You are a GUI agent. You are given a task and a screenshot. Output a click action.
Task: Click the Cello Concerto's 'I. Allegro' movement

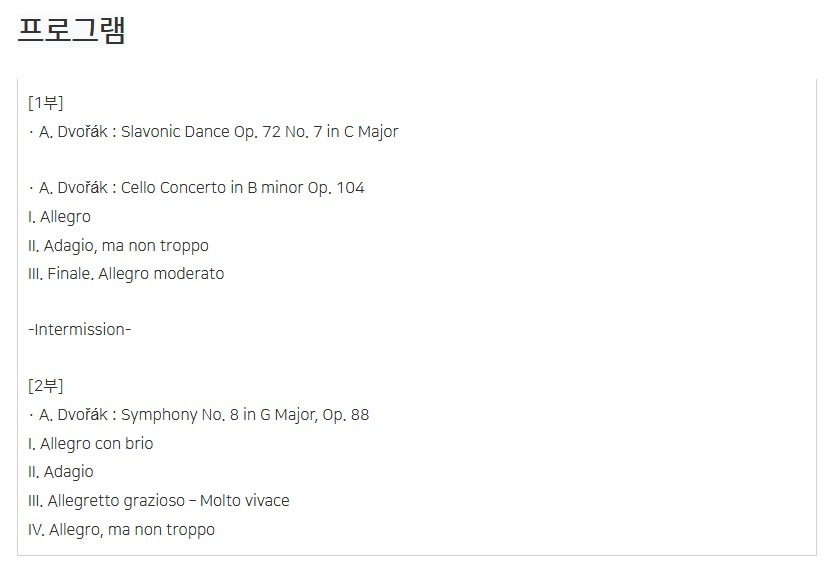[60, 217]
